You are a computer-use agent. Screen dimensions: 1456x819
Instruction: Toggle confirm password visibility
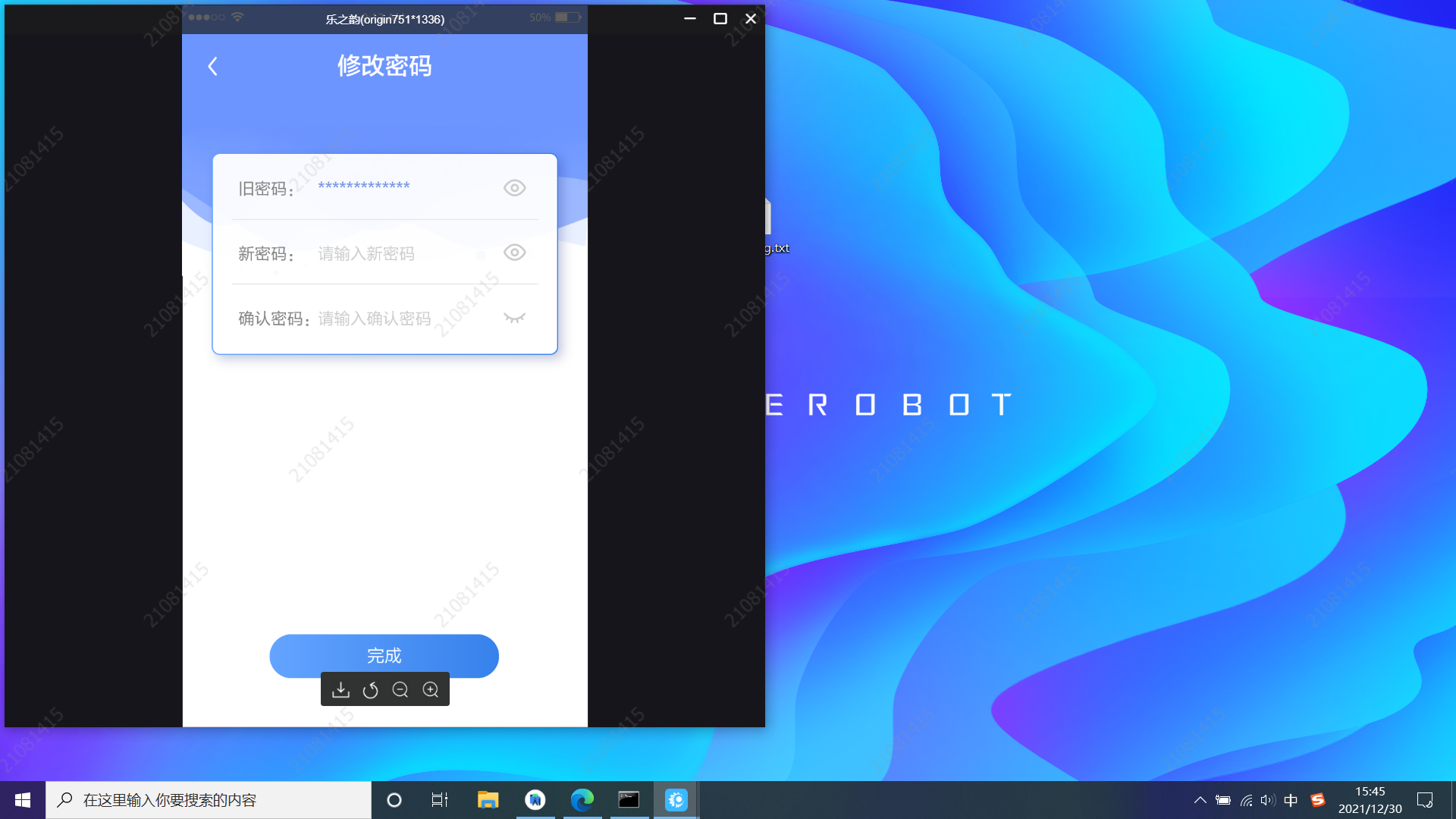tap(515, 318)
